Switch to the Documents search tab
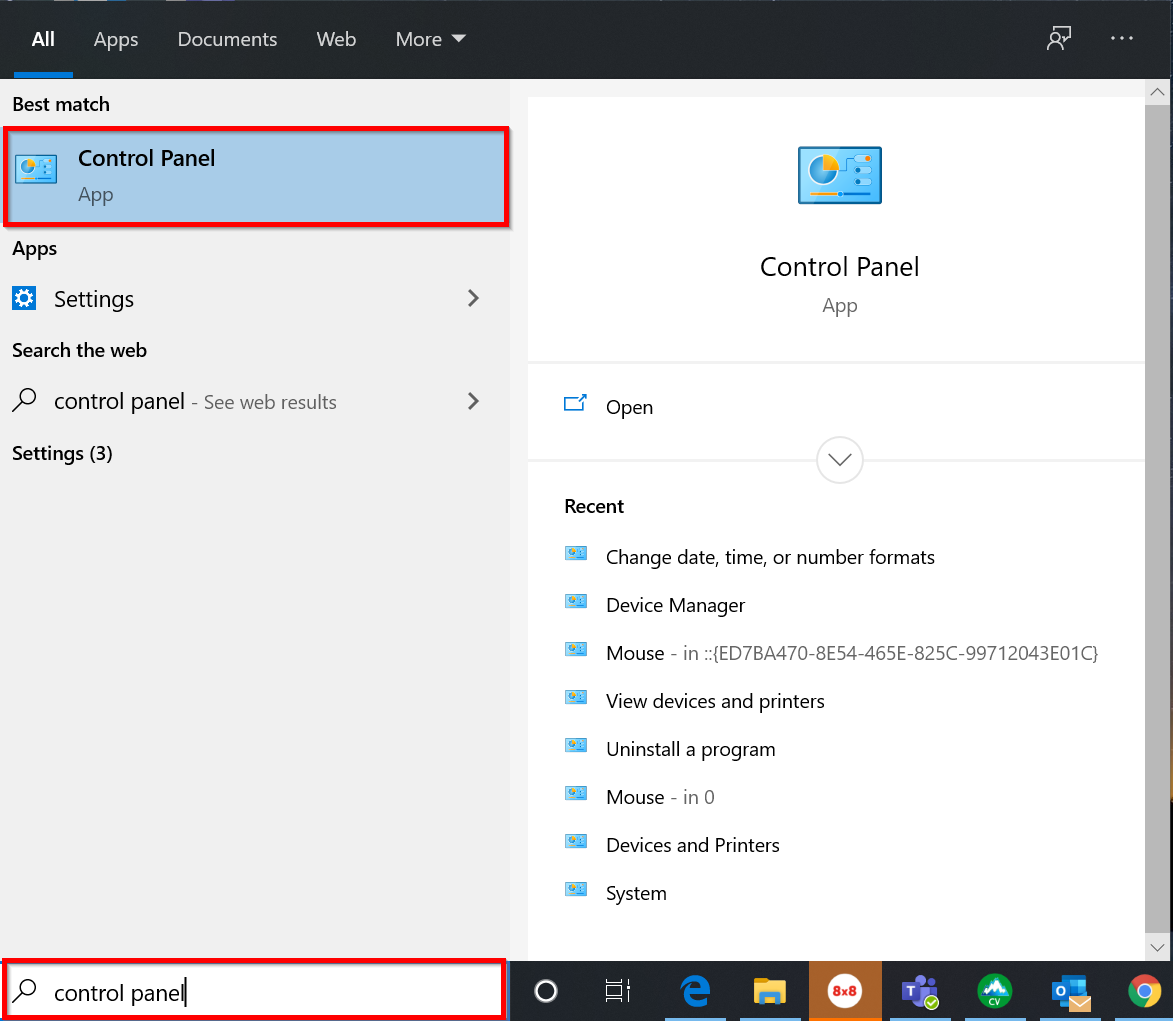This screenshot has height=1021, width=1173. pos(227,39)
